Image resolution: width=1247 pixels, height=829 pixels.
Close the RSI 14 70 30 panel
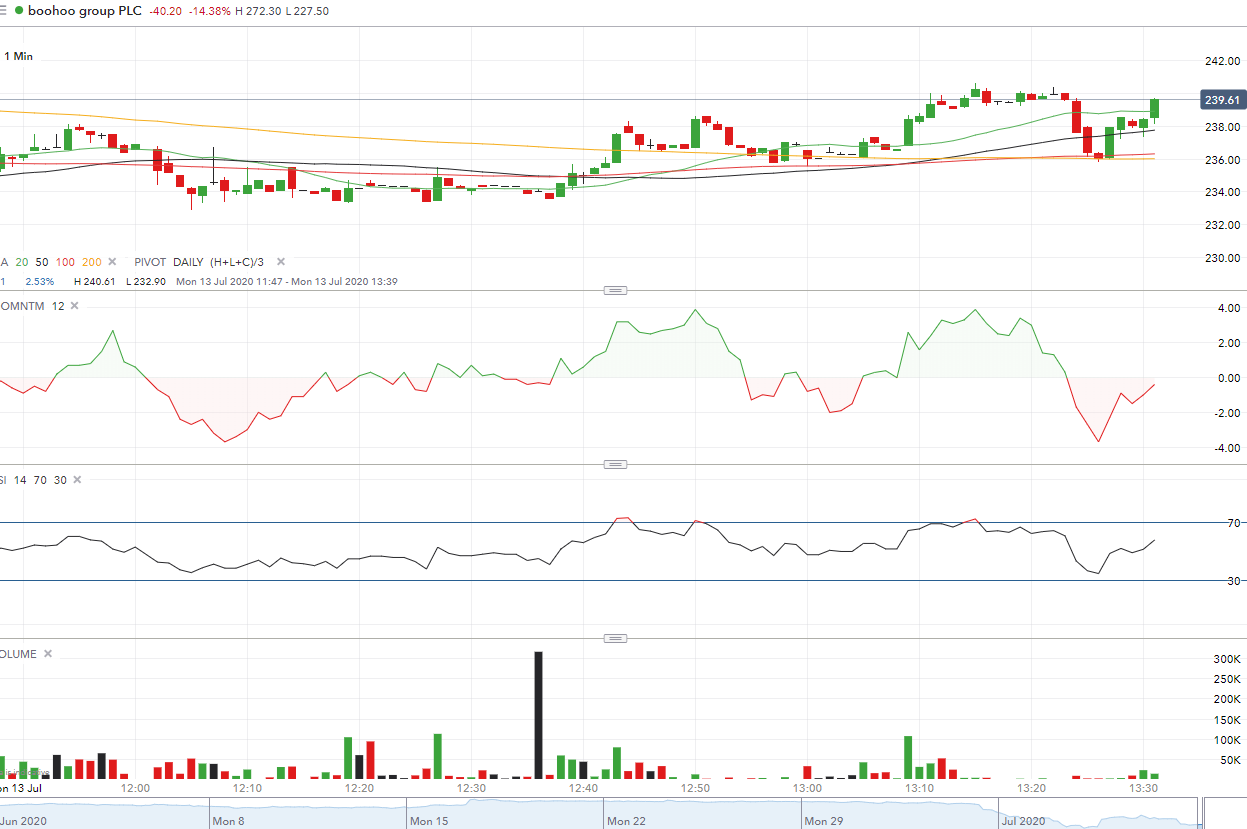pyautogui.click(x=77, y=480)
